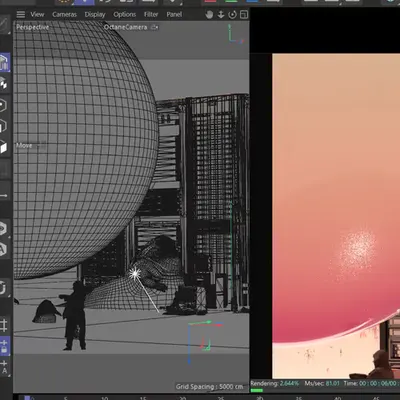Viewport: 400px width, 400px height.
Task: Click the viewport dolly arrows icon
Action: pos(221,15)
